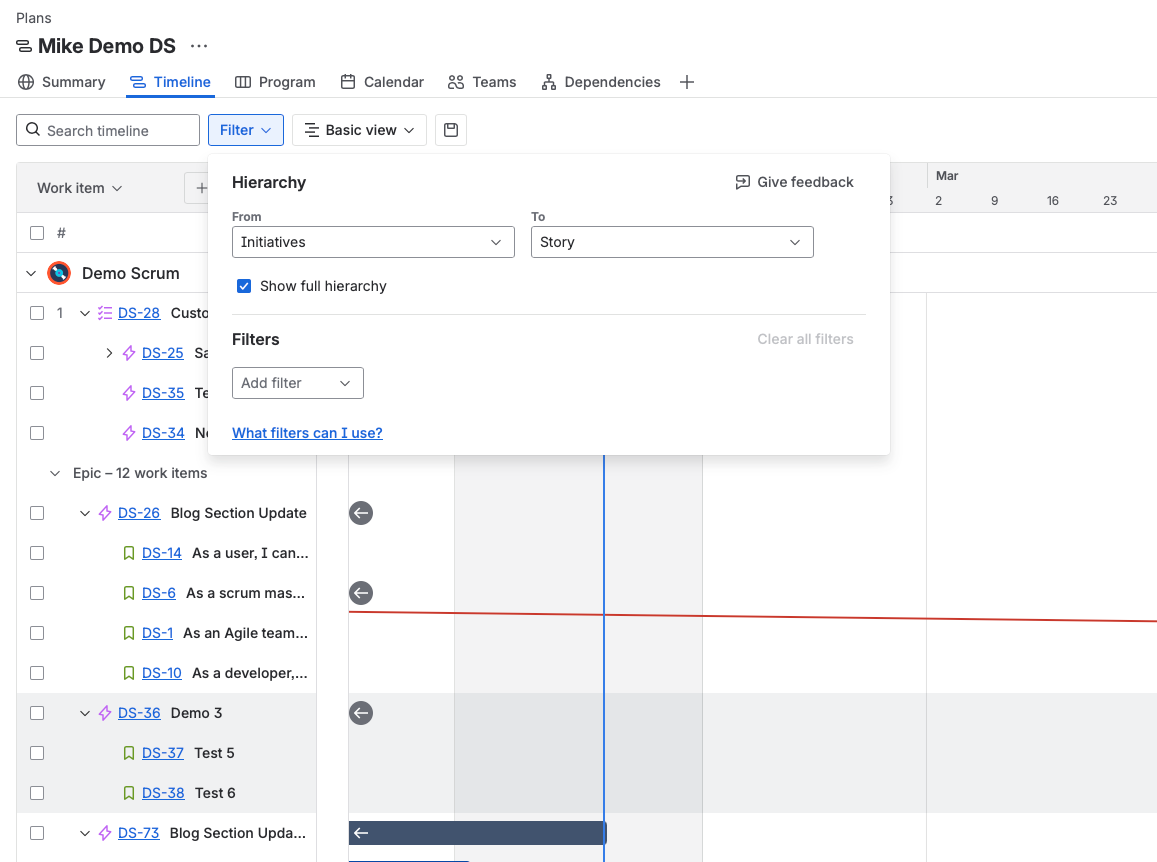Click the plus icon to add a tab
1157x862 pixels.
(687, 82)
